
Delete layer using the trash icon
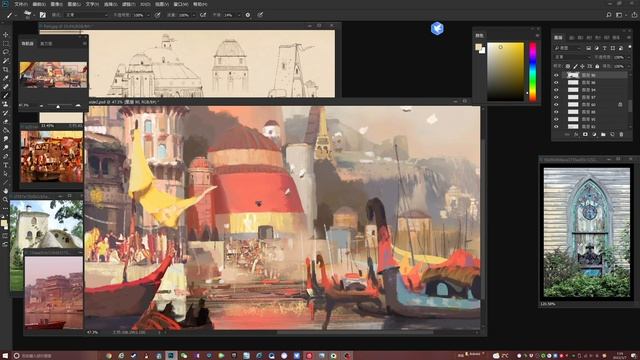(621, 134)
